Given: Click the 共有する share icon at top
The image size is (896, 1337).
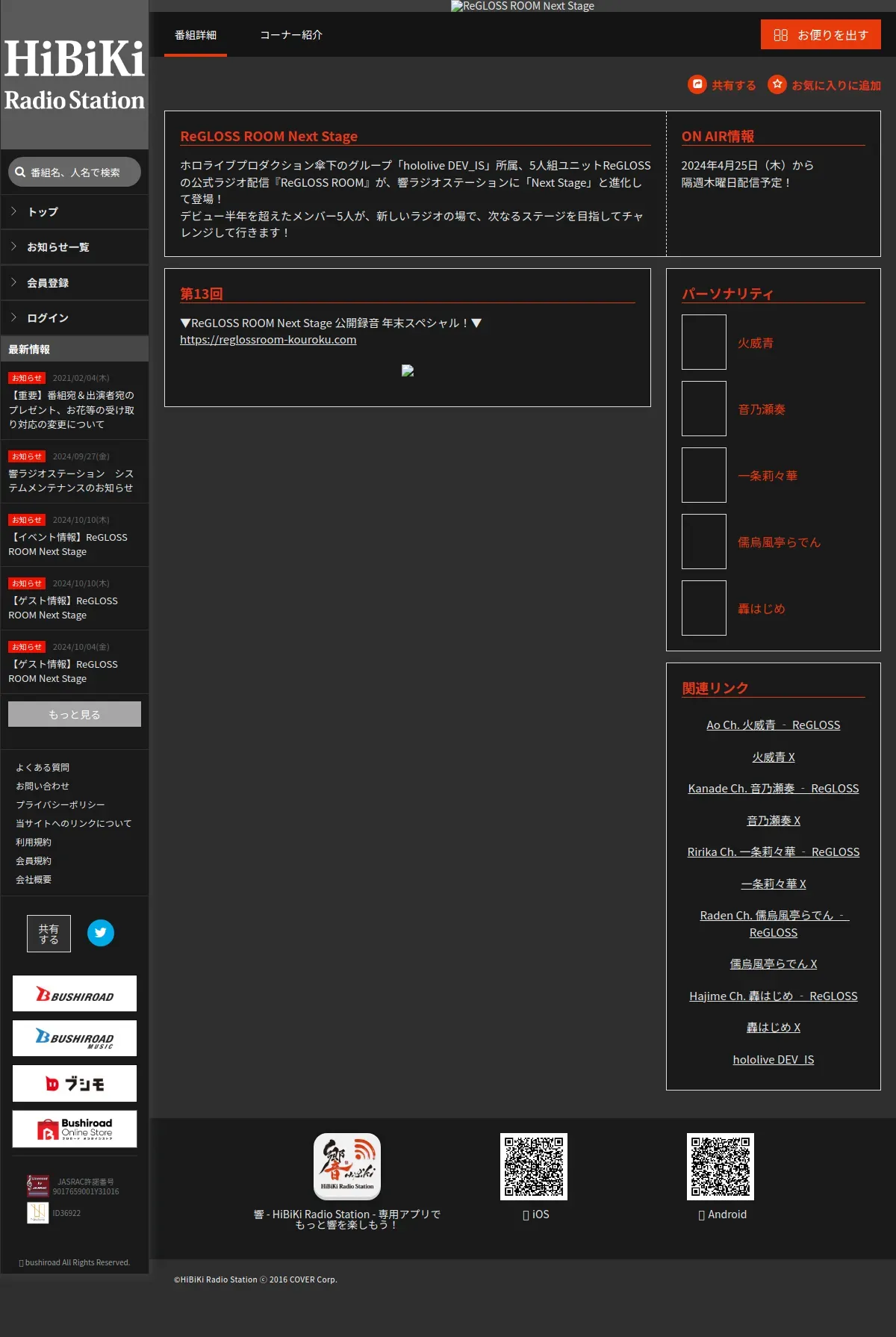Looking at the screenshot, I should click(x=697, y=84).
